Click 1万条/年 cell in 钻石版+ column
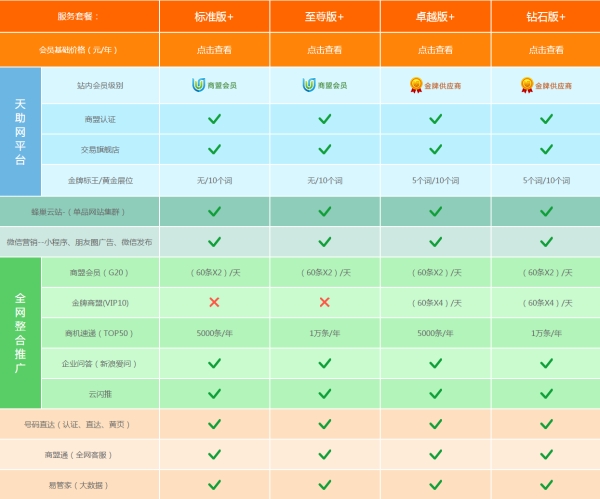Viewport: 600px width, 499px height. pyautogui.click(x=546, y=333)
